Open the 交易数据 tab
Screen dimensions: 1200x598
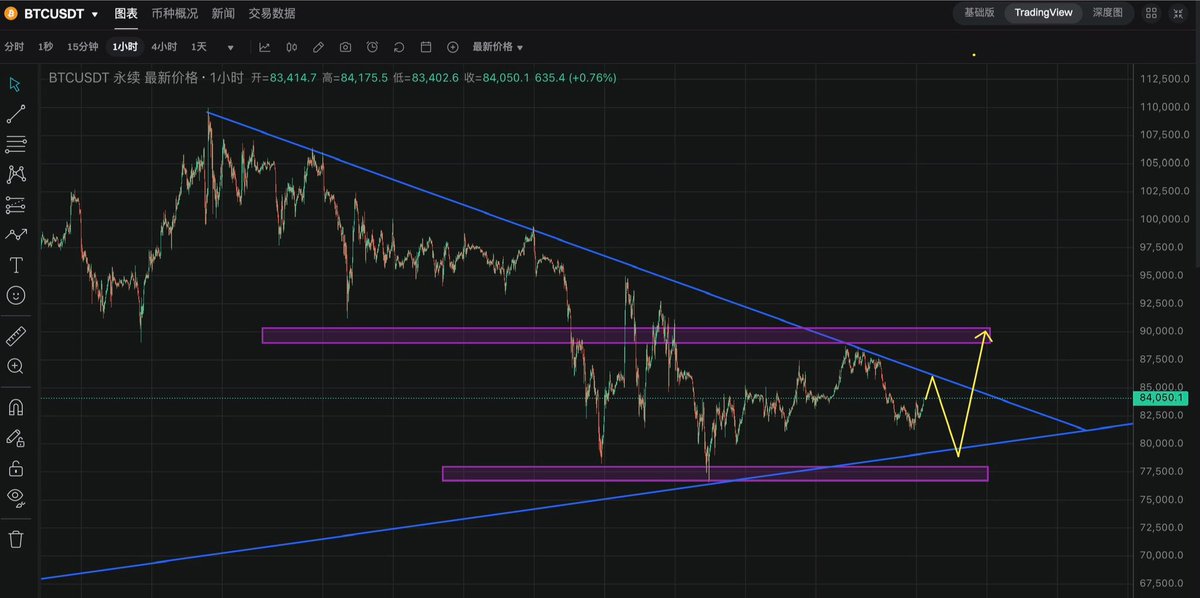coord(271,14)
